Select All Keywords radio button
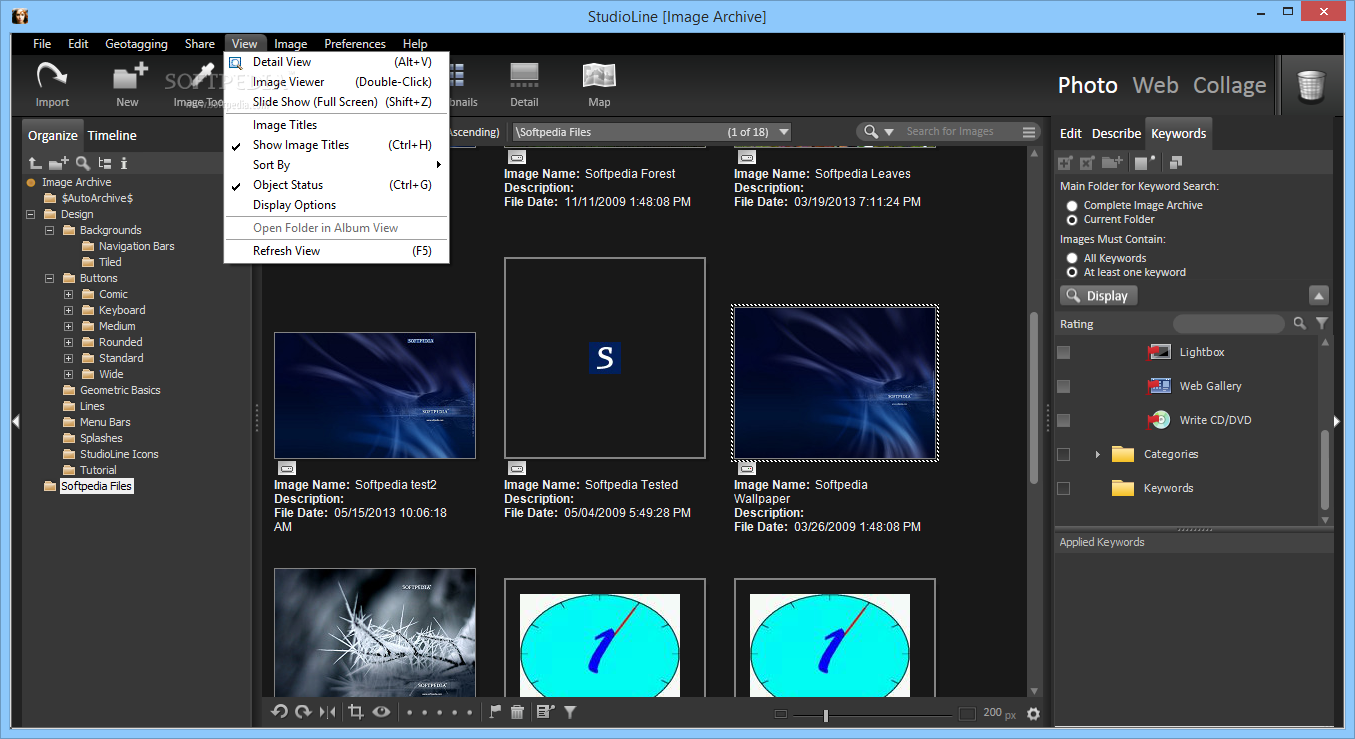Viewport: 1355px width, 739px height. click(x=1072, y=258)
